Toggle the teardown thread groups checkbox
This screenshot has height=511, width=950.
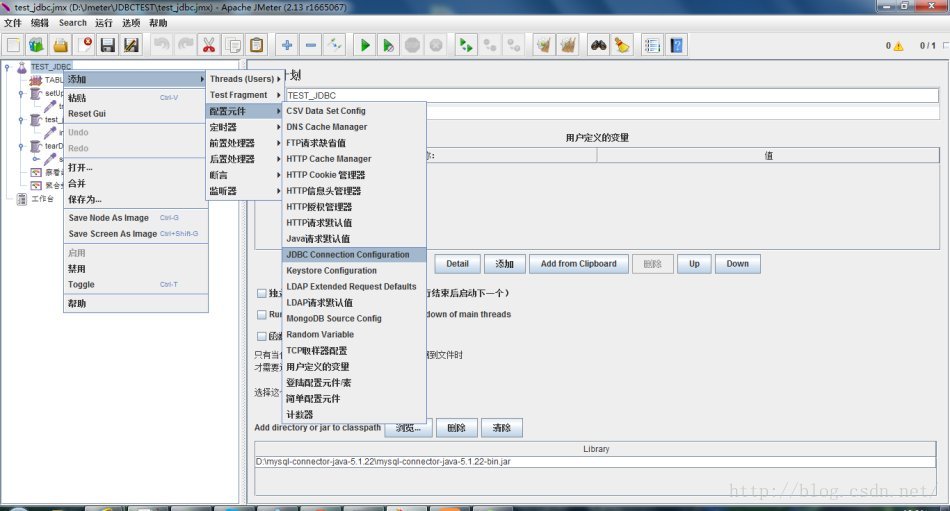coord(262,315)
